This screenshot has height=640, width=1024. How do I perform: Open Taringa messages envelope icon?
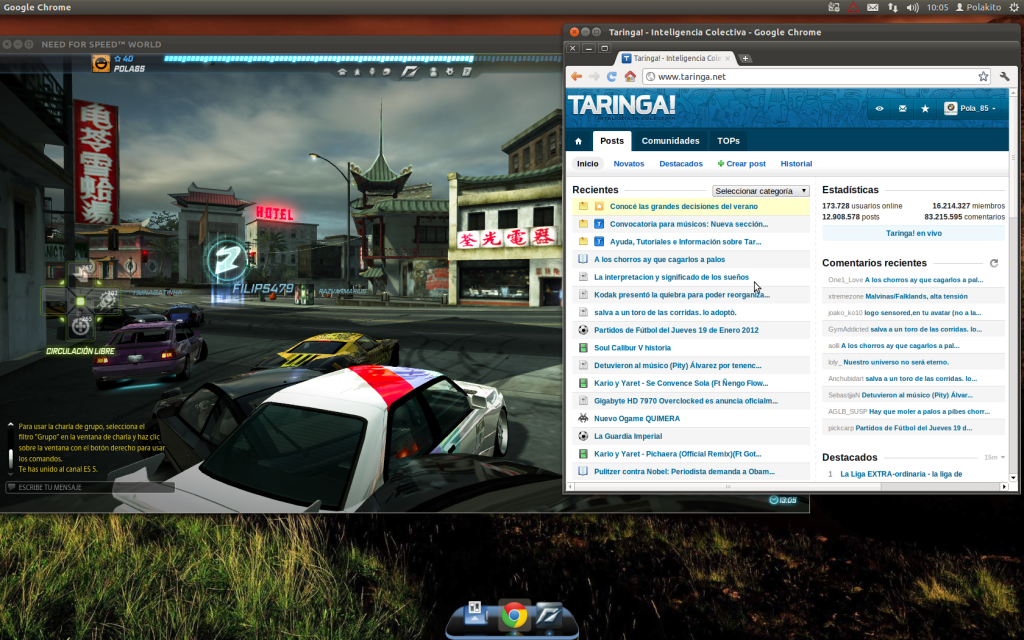pyautogui.click(x=902, y=108)
